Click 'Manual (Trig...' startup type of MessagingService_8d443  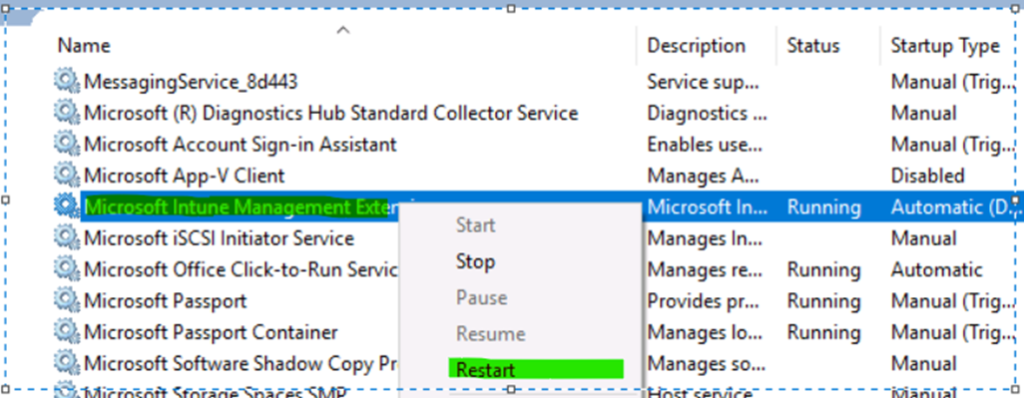coord(953,82)
